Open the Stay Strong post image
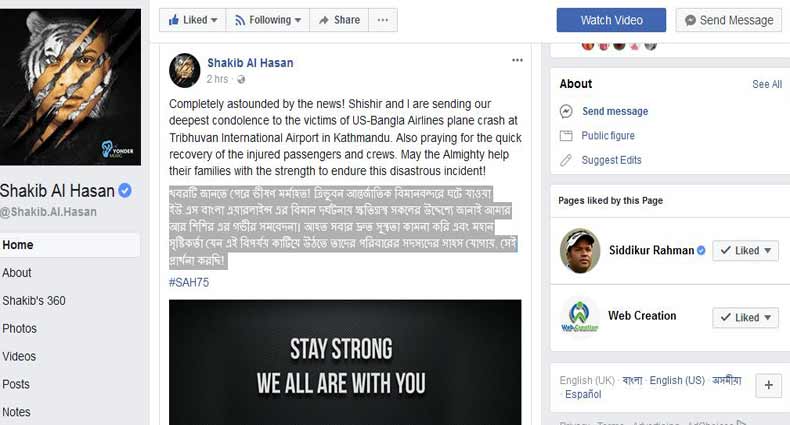Viewport: 790px width, 425px height. (x=345, y=363)
